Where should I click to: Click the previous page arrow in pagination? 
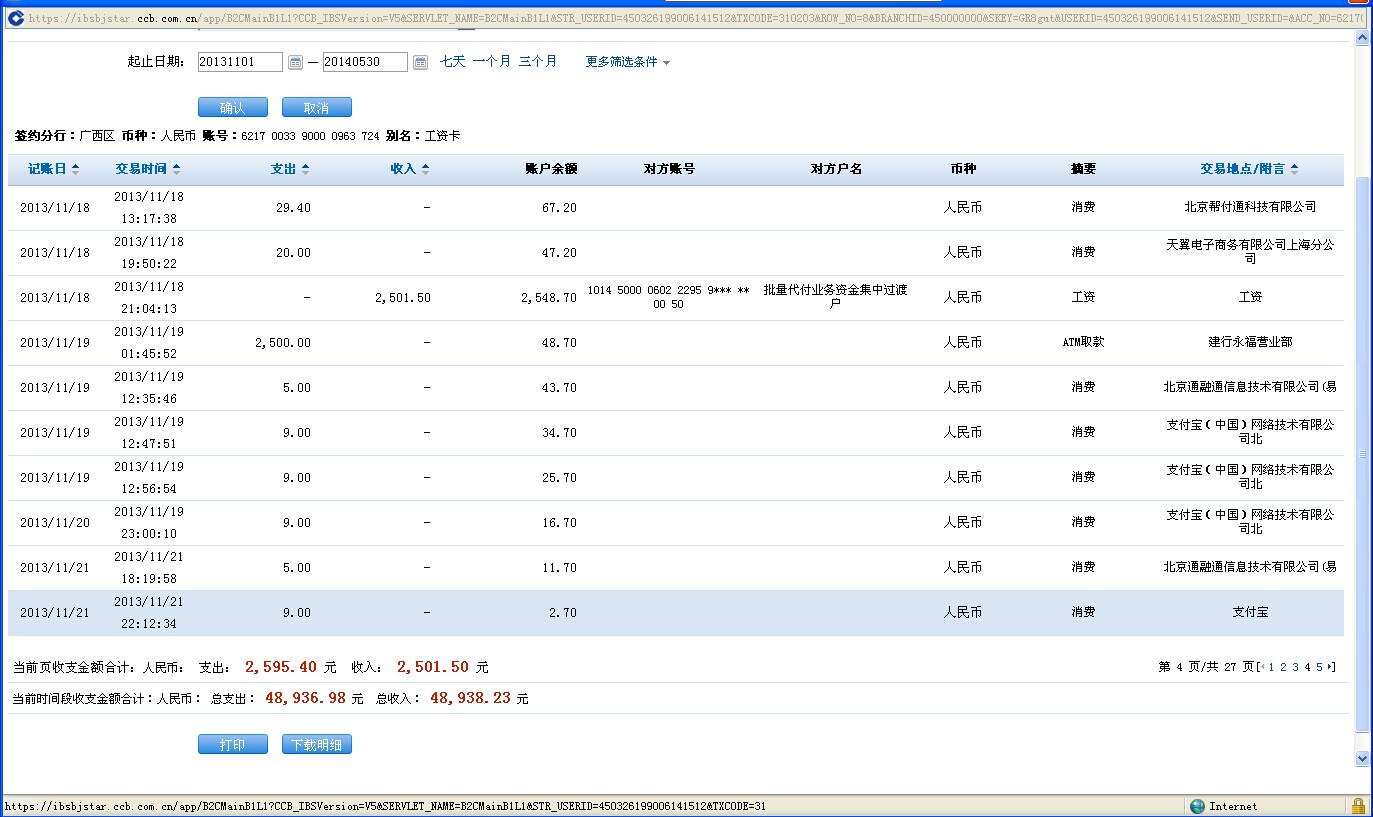point(1263,667)
